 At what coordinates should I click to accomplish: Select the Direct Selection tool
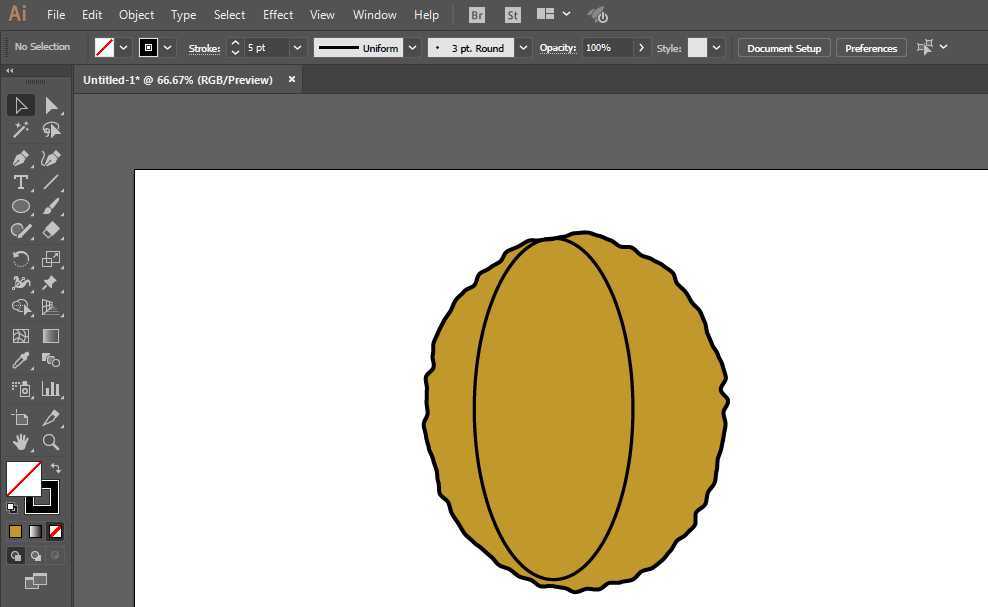(x=51, y=105)
